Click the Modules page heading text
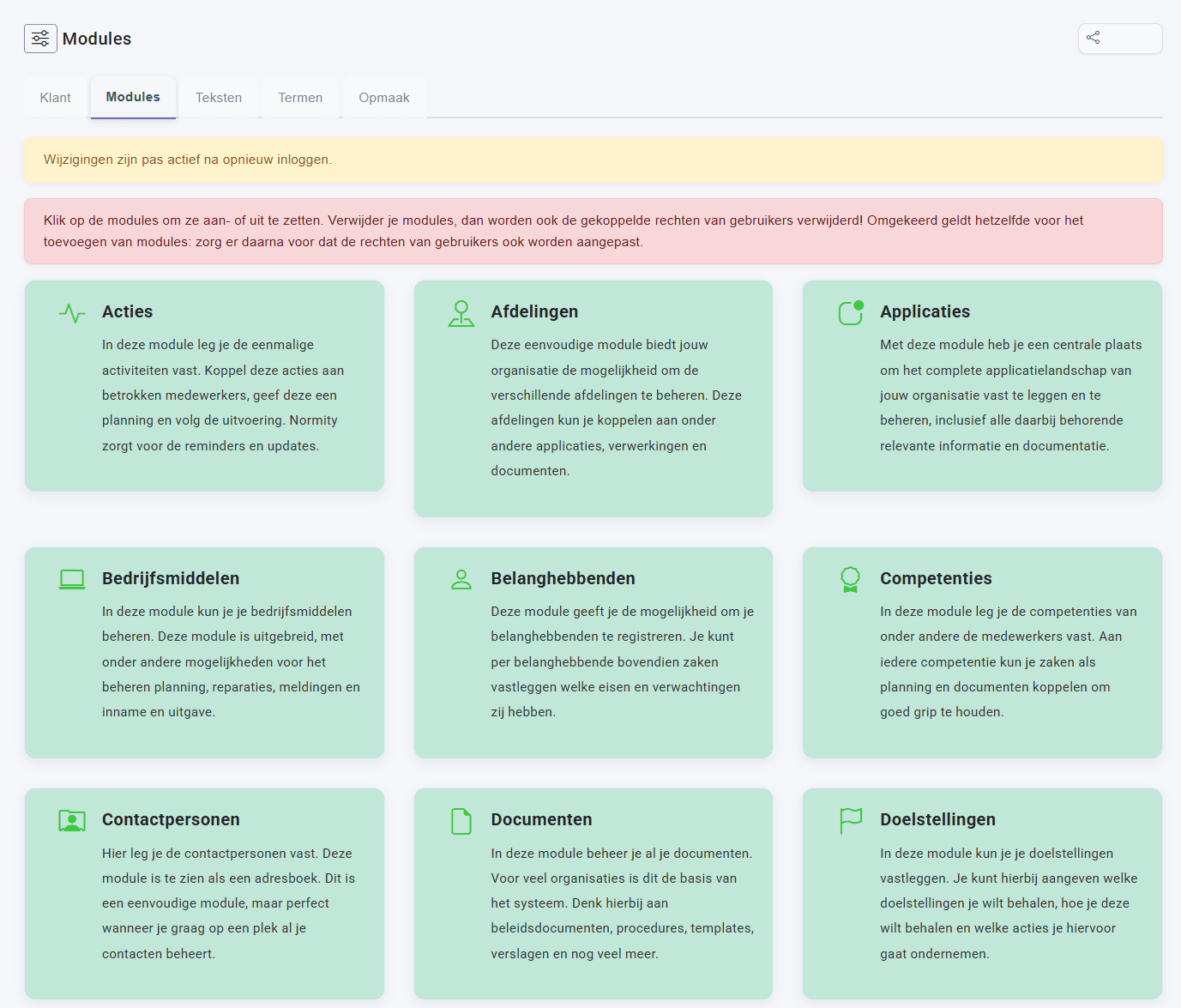Screen dimensions: 1181x1008 pos(97,39)
